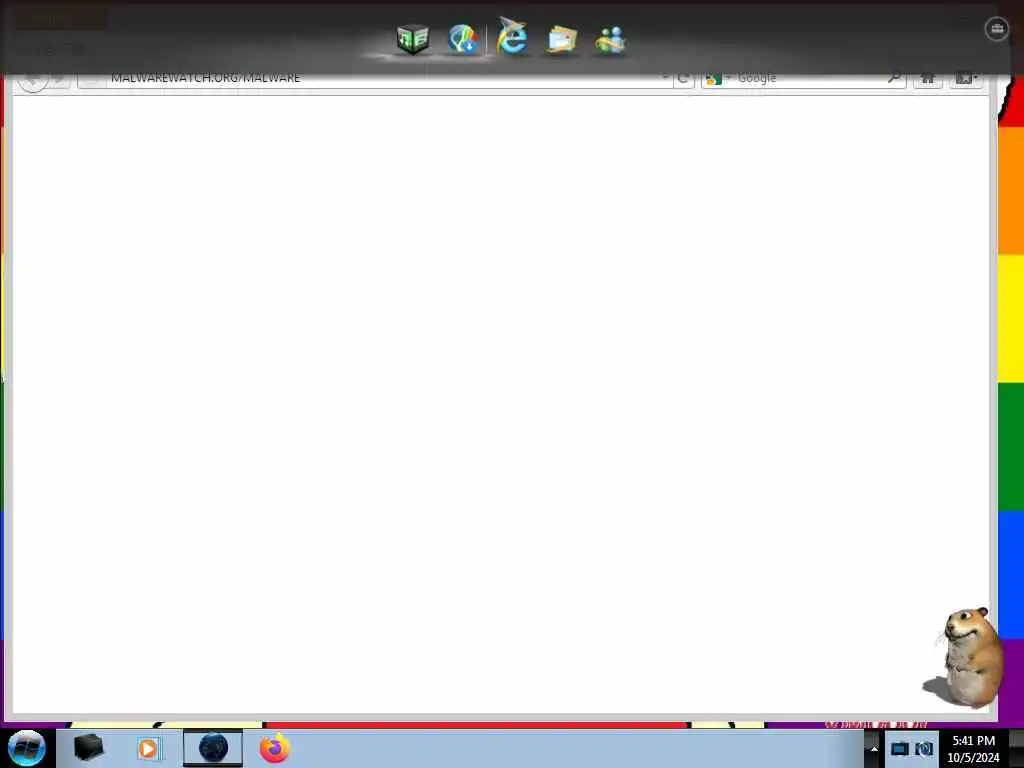Reload the page with the refresh icon

(x=683, y=78)
